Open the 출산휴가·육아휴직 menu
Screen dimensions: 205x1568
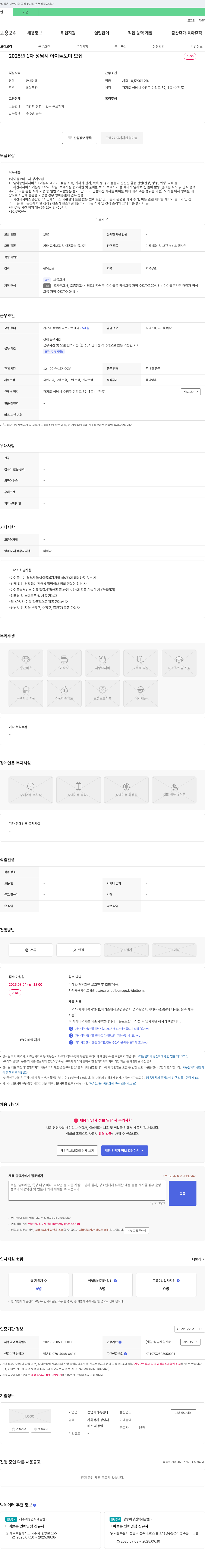(187, 33)
